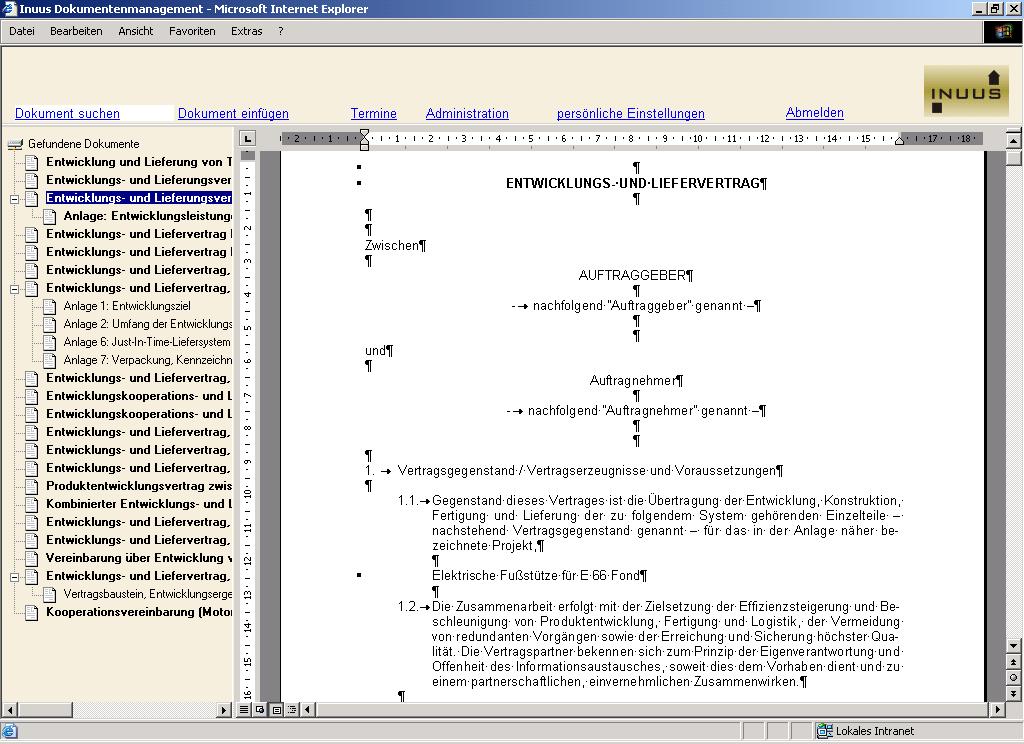This screenshot has height=744, width=1024.
Task: Click the Windows flag throbber icon
Action: click(1003, 31)
